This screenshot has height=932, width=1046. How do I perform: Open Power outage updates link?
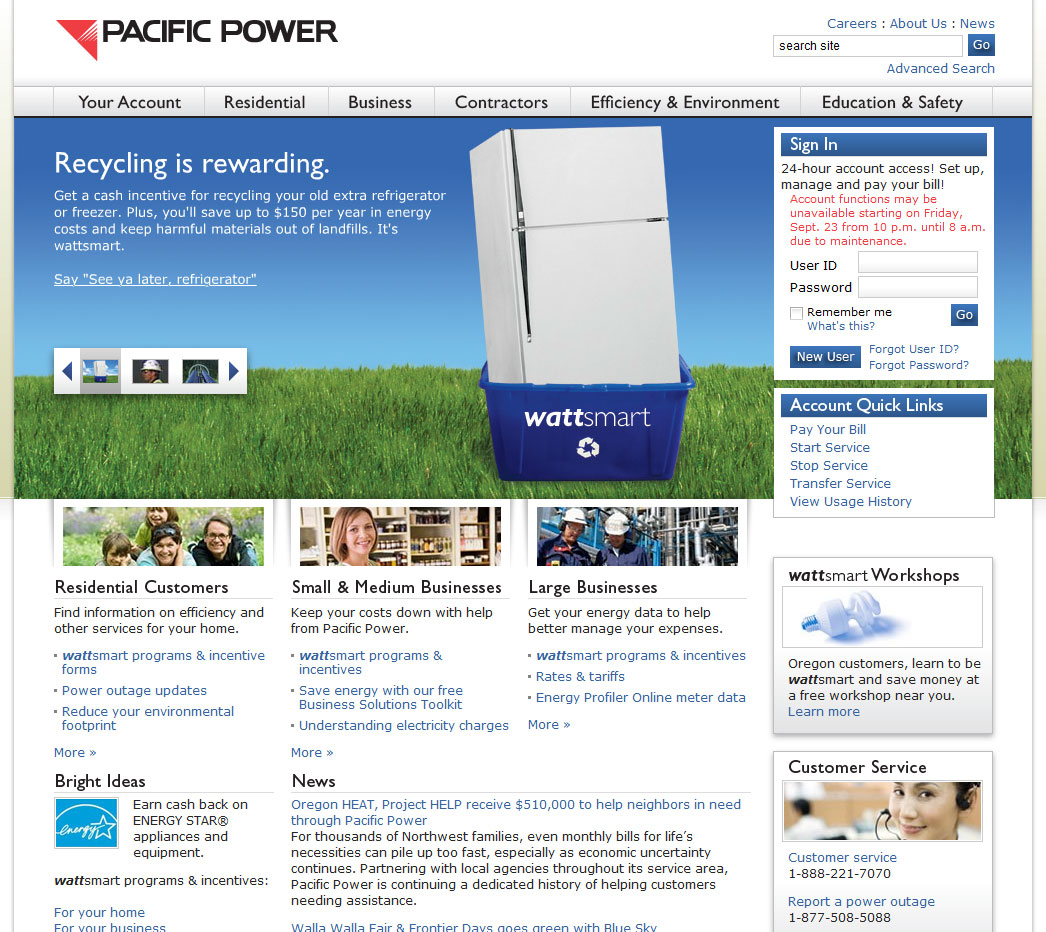tap(134, 690)
